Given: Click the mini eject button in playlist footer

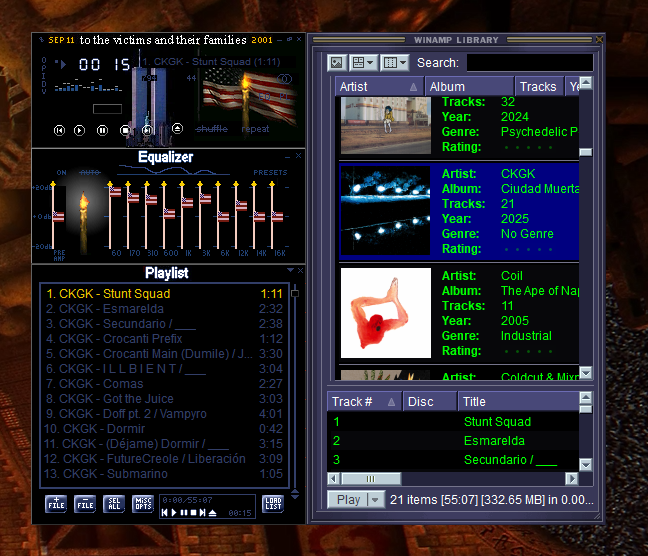Looking at the screenshot, I should (212, 513).
